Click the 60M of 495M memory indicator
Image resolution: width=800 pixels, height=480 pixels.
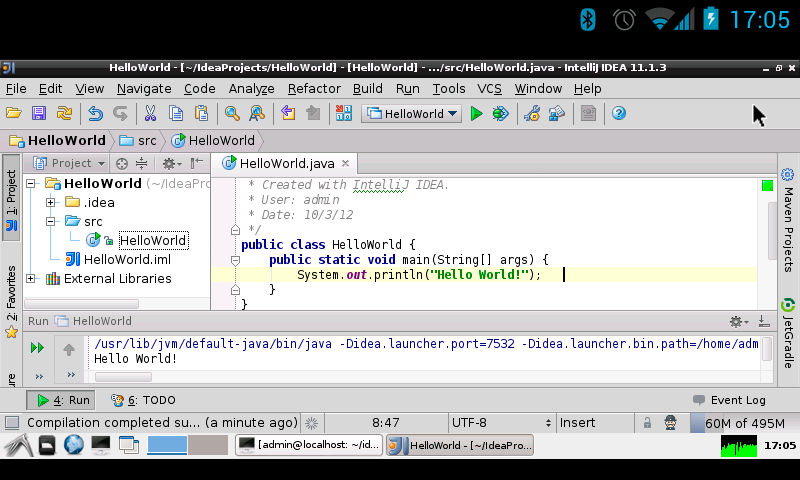(x=744, y=423)
